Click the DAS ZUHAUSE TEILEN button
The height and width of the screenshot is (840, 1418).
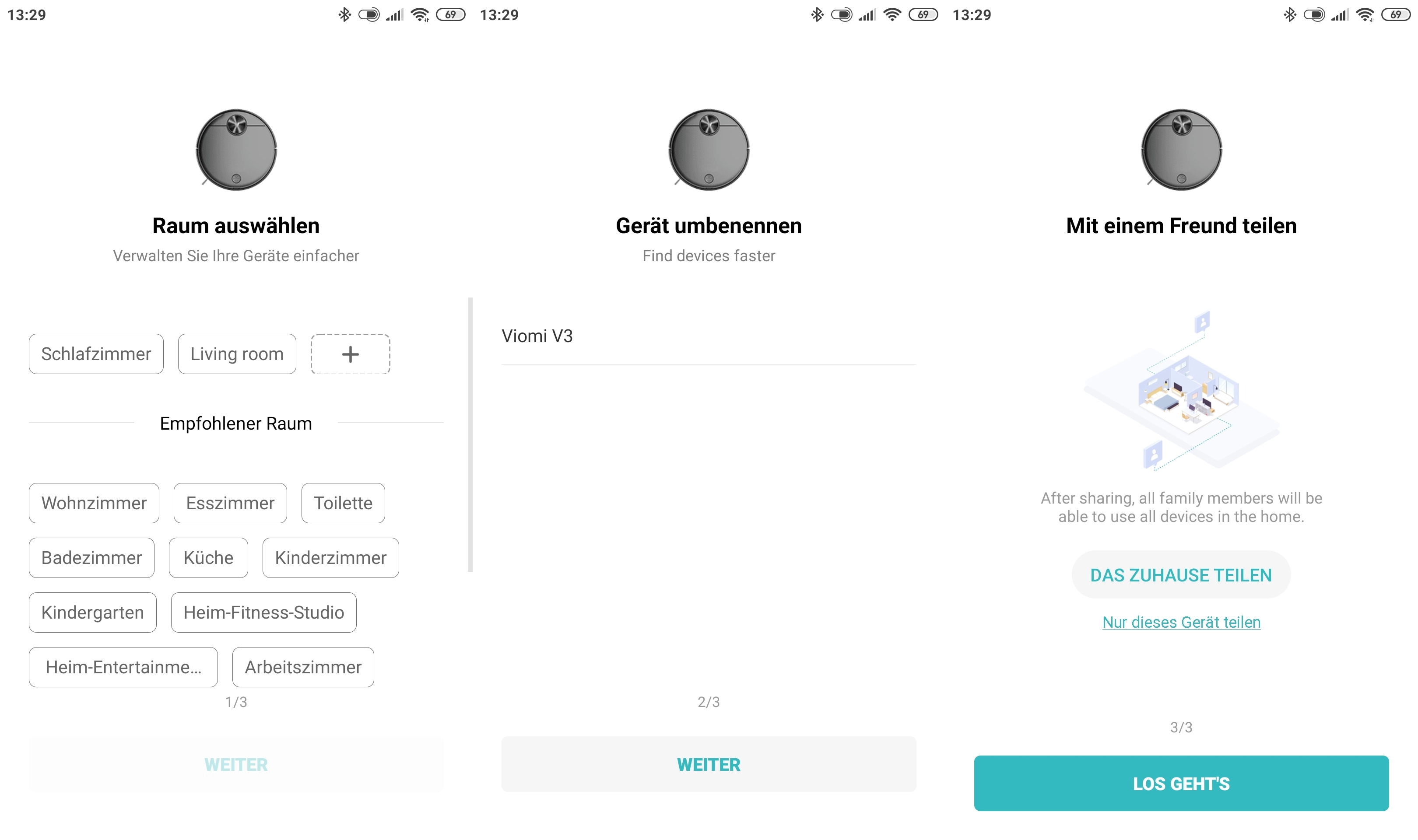[1181, 574]
